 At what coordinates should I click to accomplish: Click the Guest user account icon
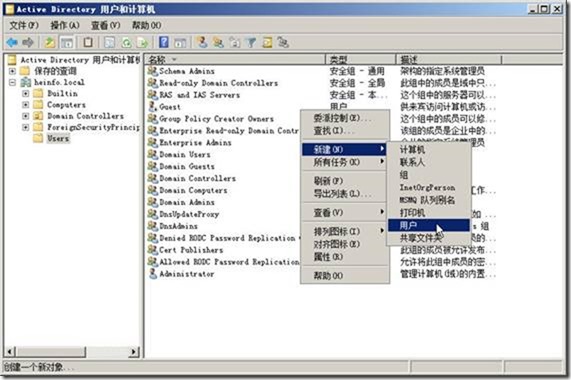coord(153,107)
